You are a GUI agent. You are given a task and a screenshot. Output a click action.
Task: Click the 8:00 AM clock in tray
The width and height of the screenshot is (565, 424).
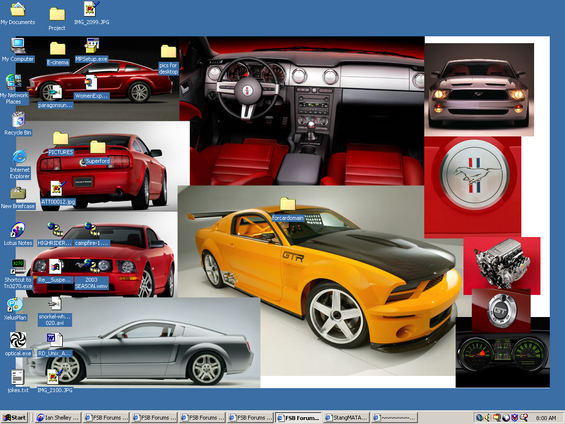(546, 418)
